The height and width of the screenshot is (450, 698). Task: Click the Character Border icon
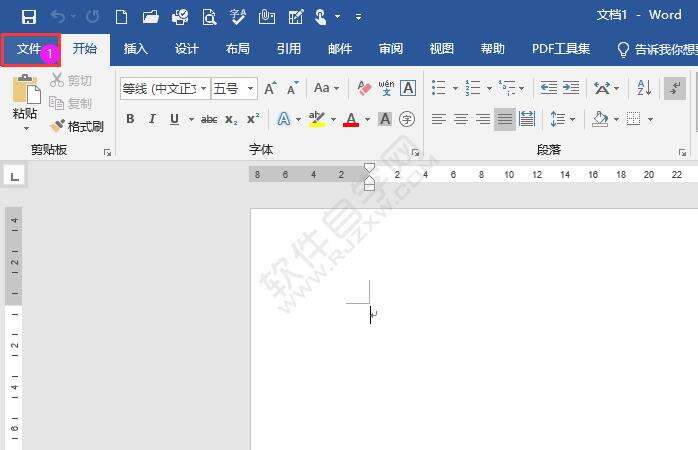(408, 88)
